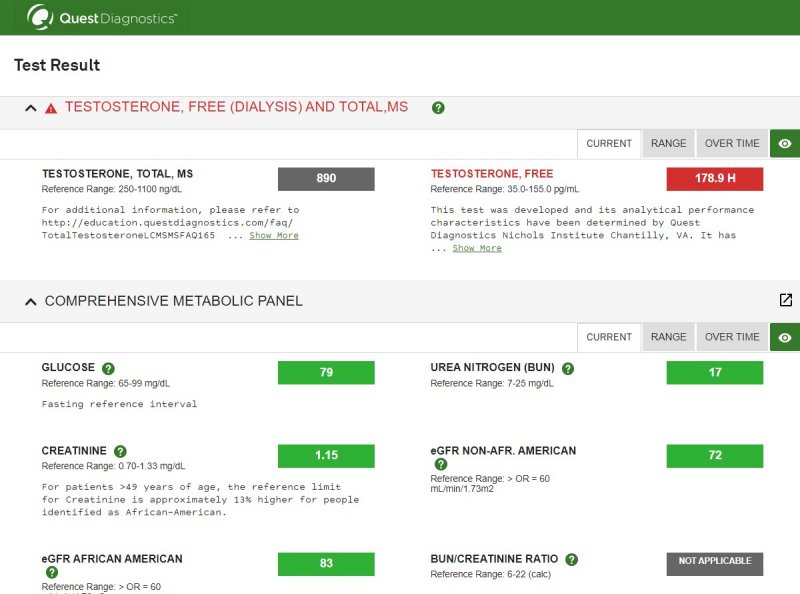
Task: Select CURRENT tab in Metabolic Panel
Action: [x=609, y=337]
